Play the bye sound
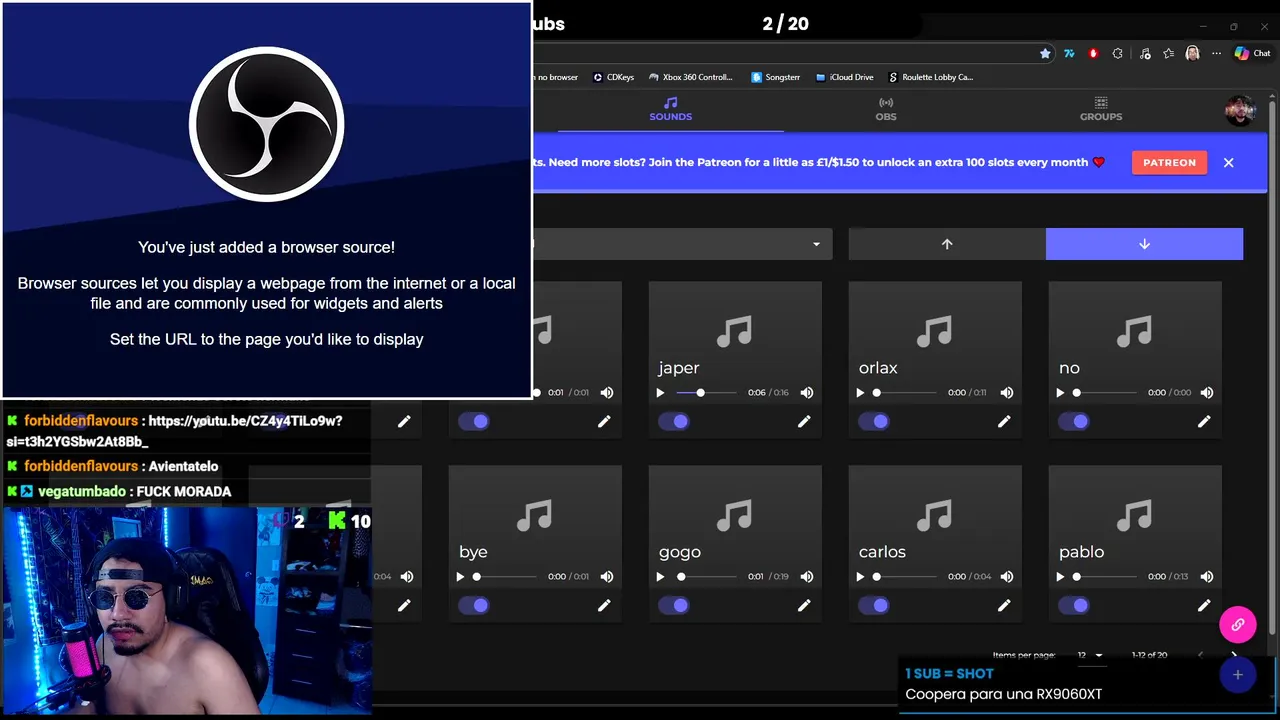Screen dimensions: 1280x720 pos(460,577)
